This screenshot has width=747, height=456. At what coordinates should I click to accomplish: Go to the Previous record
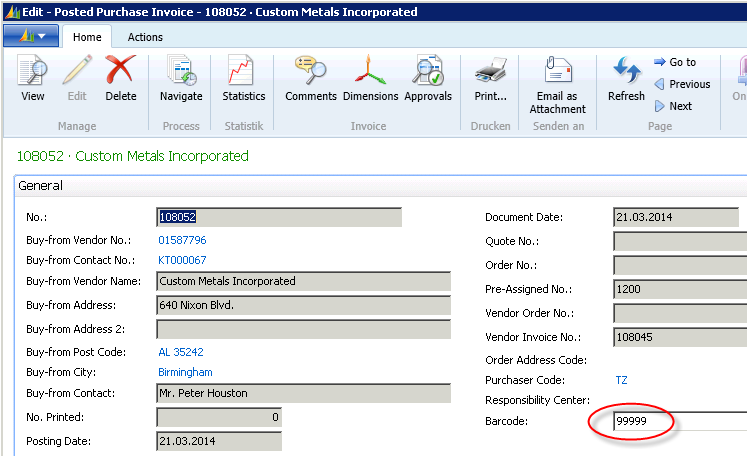point(681,84)
